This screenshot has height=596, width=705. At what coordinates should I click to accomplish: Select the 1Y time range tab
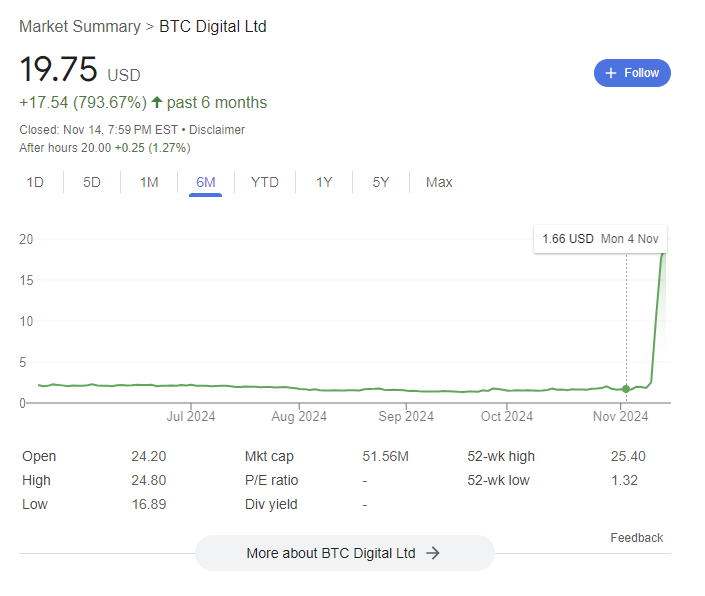pos(324,182)
